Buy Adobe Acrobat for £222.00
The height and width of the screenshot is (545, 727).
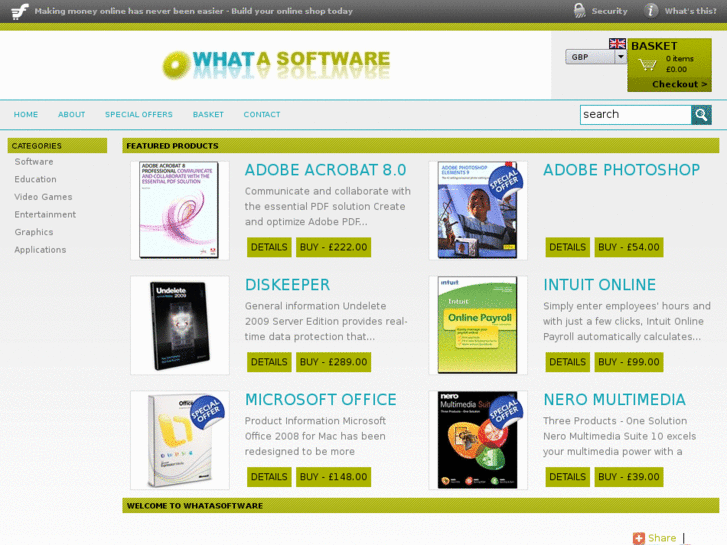point(333,247)
